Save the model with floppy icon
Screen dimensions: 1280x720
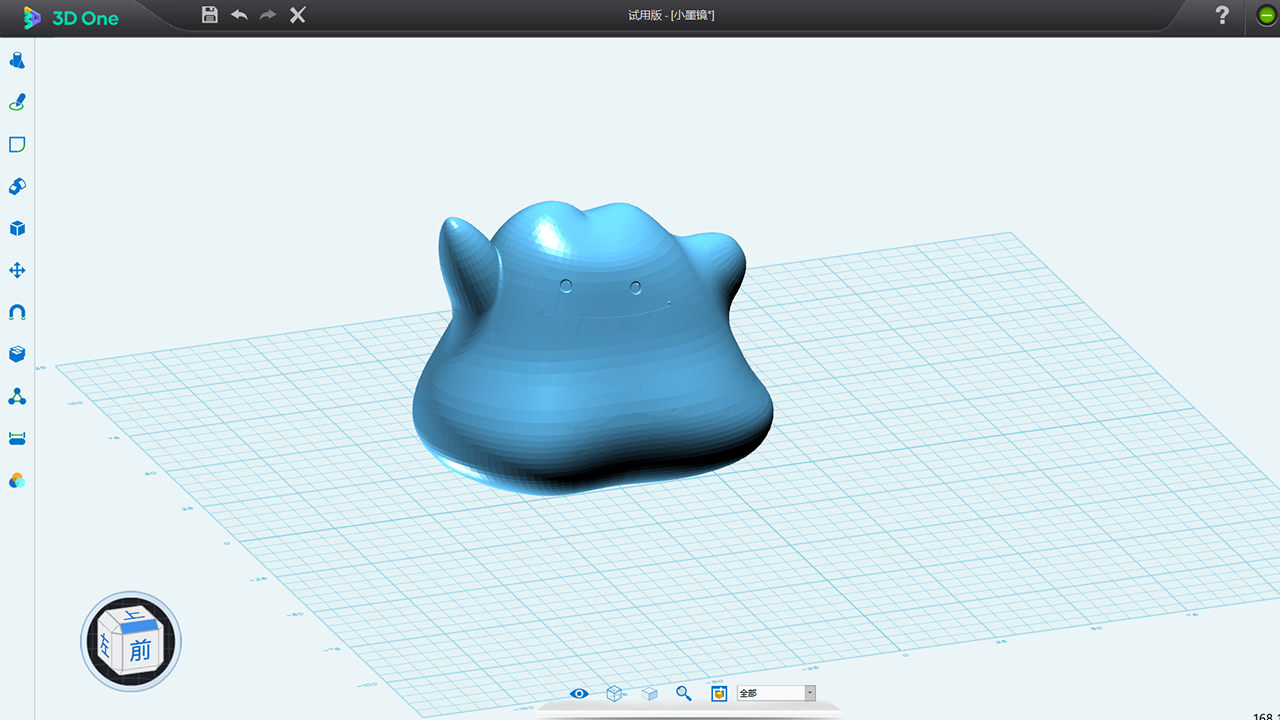click(210, 15)
